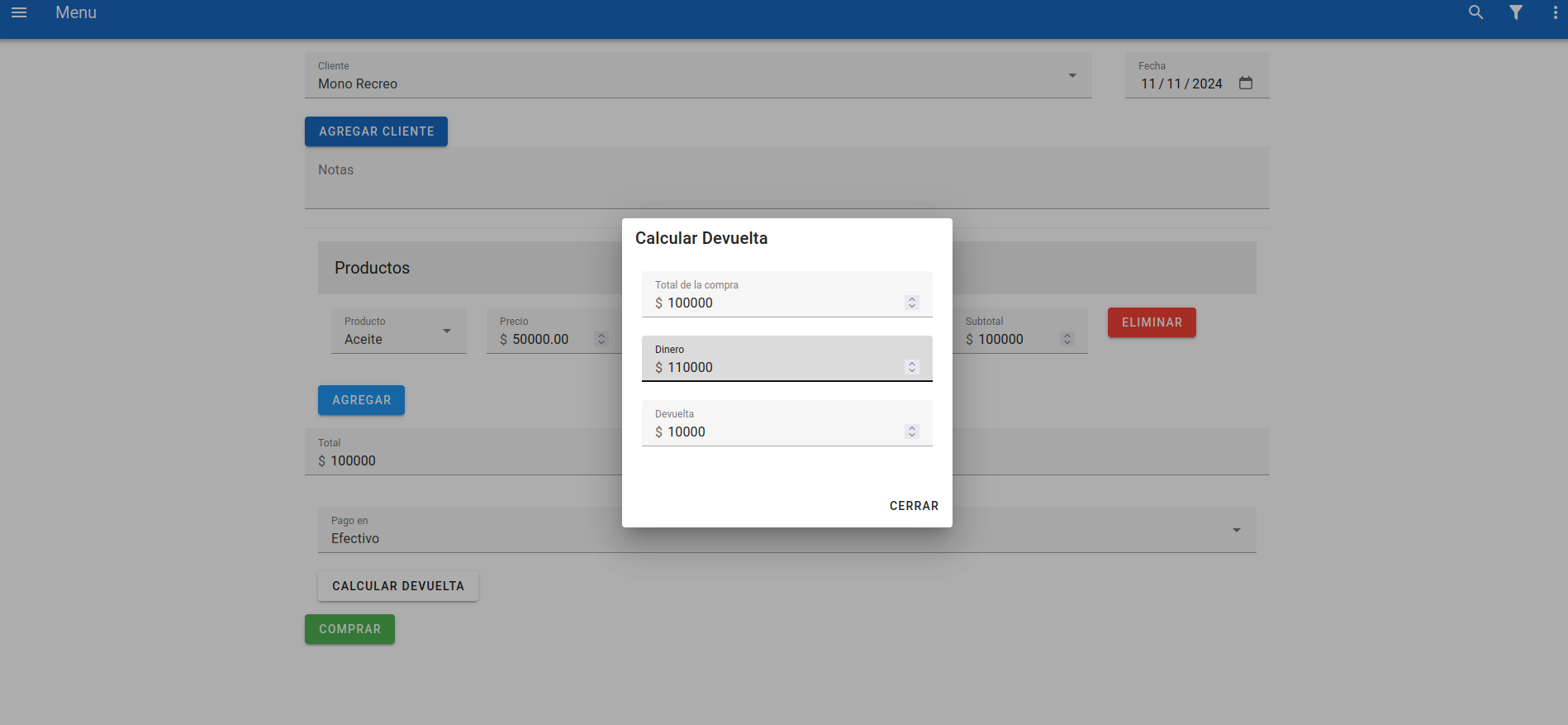Screen dimensions: 1568x725
Task: Open the filter funnel icon
Action: click(x=1516, y=12)
